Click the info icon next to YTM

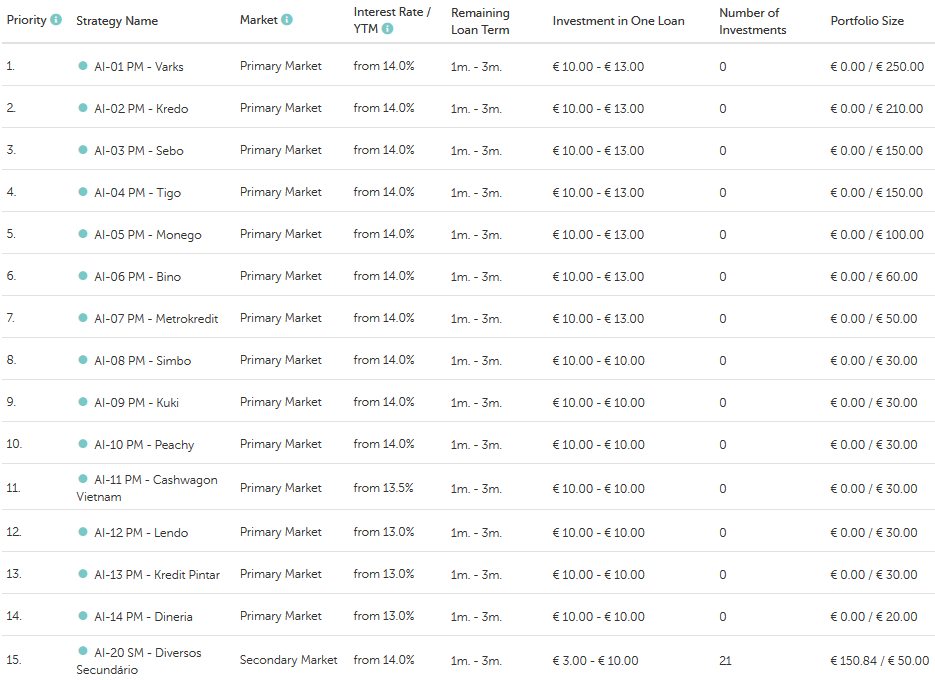click(387, 28)
